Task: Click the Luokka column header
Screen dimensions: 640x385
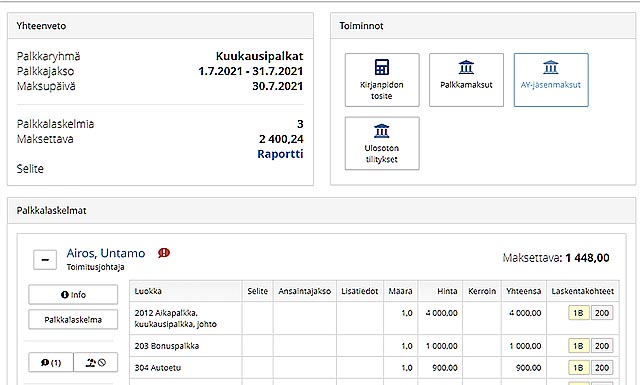Action: click(x=148, y=291)
